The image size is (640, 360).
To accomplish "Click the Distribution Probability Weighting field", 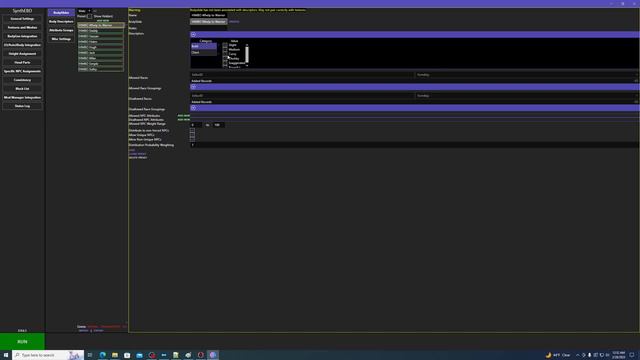I will (x=414, y=145).
